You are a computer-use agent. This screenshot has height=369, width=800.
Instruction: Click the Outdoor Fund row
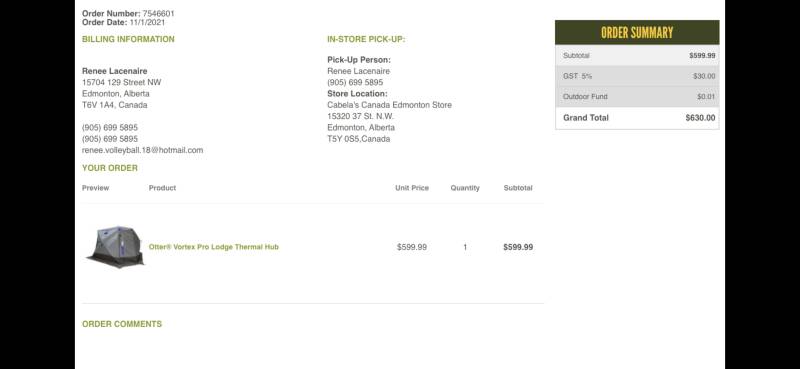(x=637, y=96)
